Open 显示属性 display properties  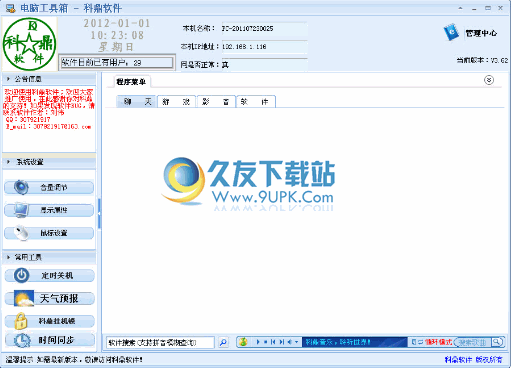(49, 210)
